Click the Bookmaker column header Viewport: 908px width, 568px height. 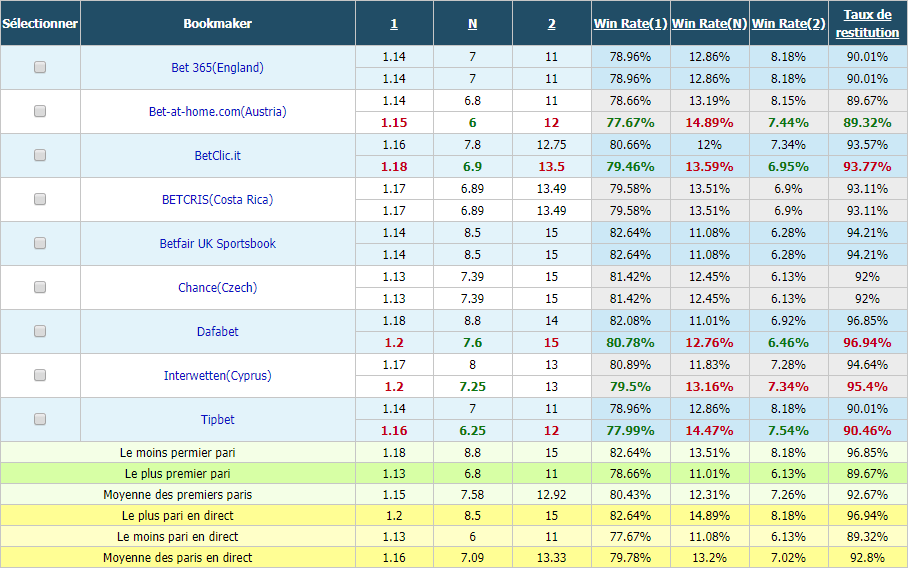click(217, 24)
